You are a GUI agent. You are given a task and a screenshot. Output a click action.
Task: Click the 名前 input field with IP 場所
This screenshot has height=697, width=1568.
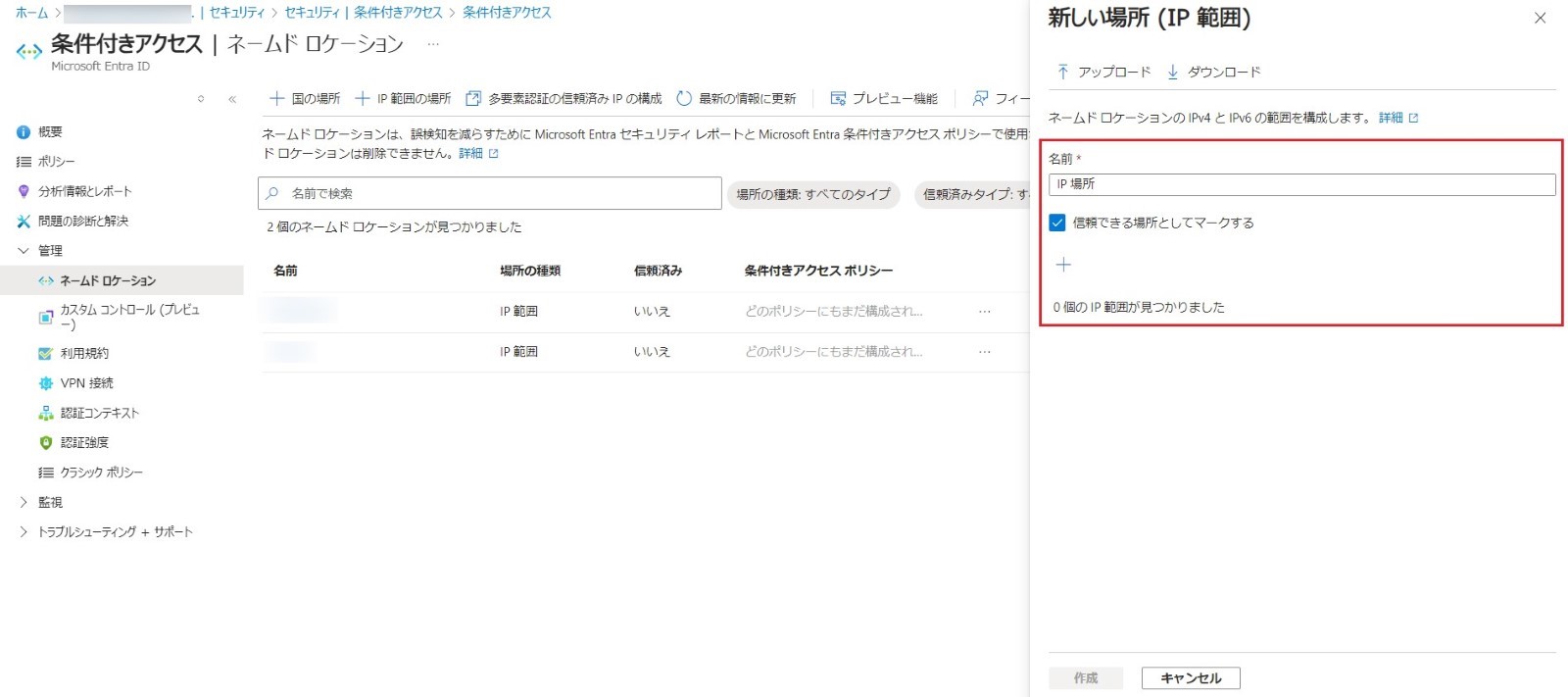point(1301,184)
